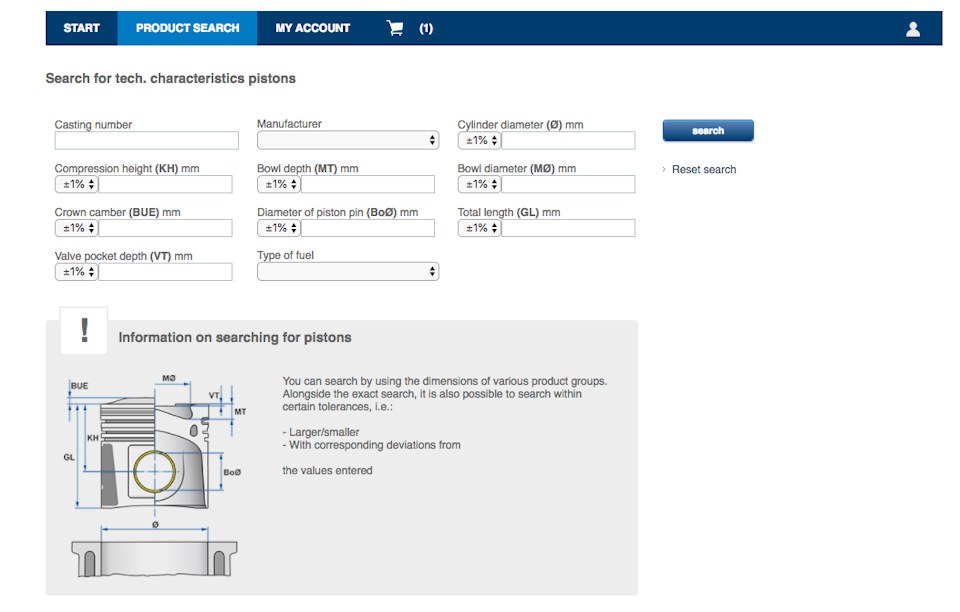This screenshot has height=612, width=960.
Task: Open the shopping cart icon
Action: pyautogui.click(x=395, y=28)
